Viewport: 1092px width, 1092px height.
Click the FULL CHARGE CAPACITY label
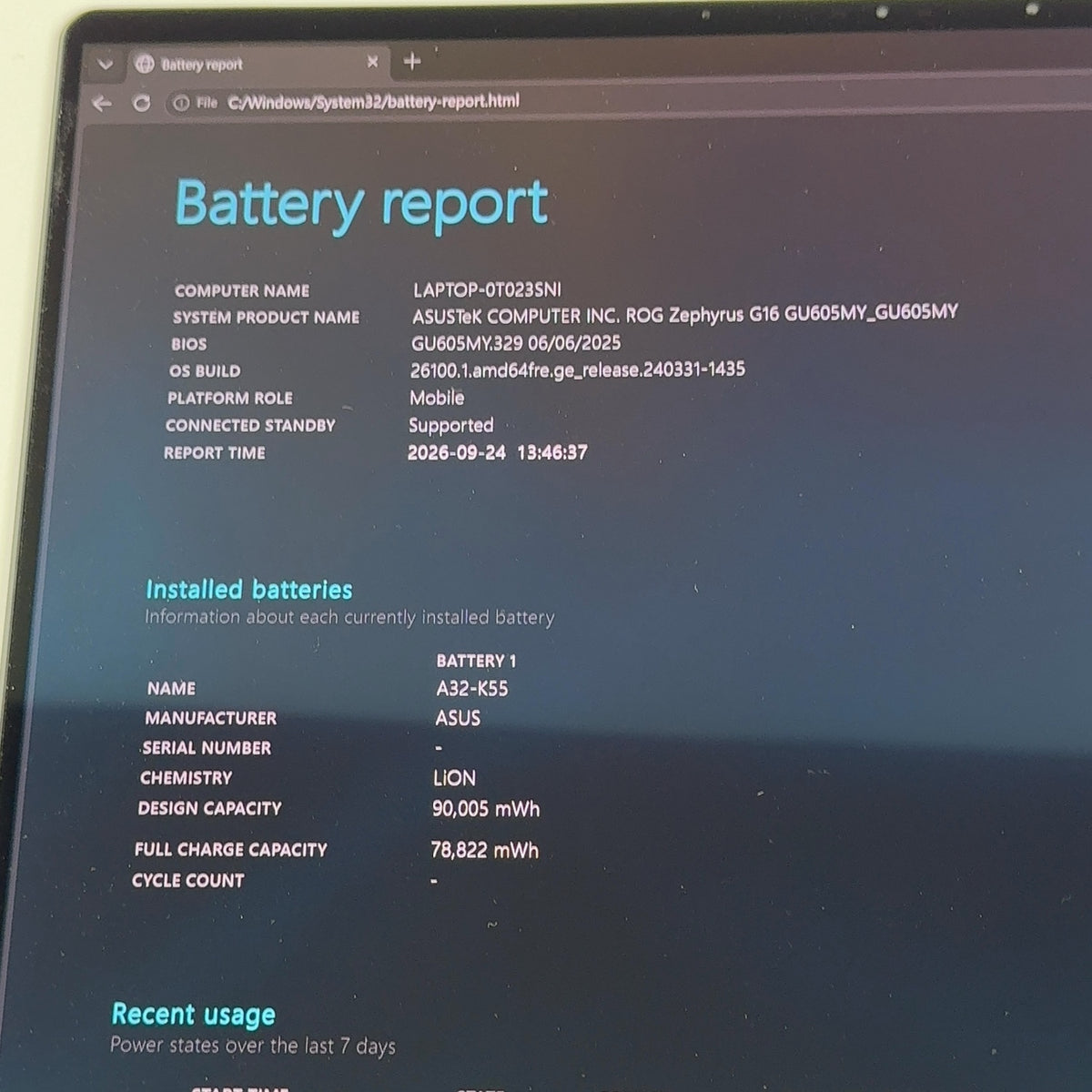pyautogui.click(x=230, y=850)
